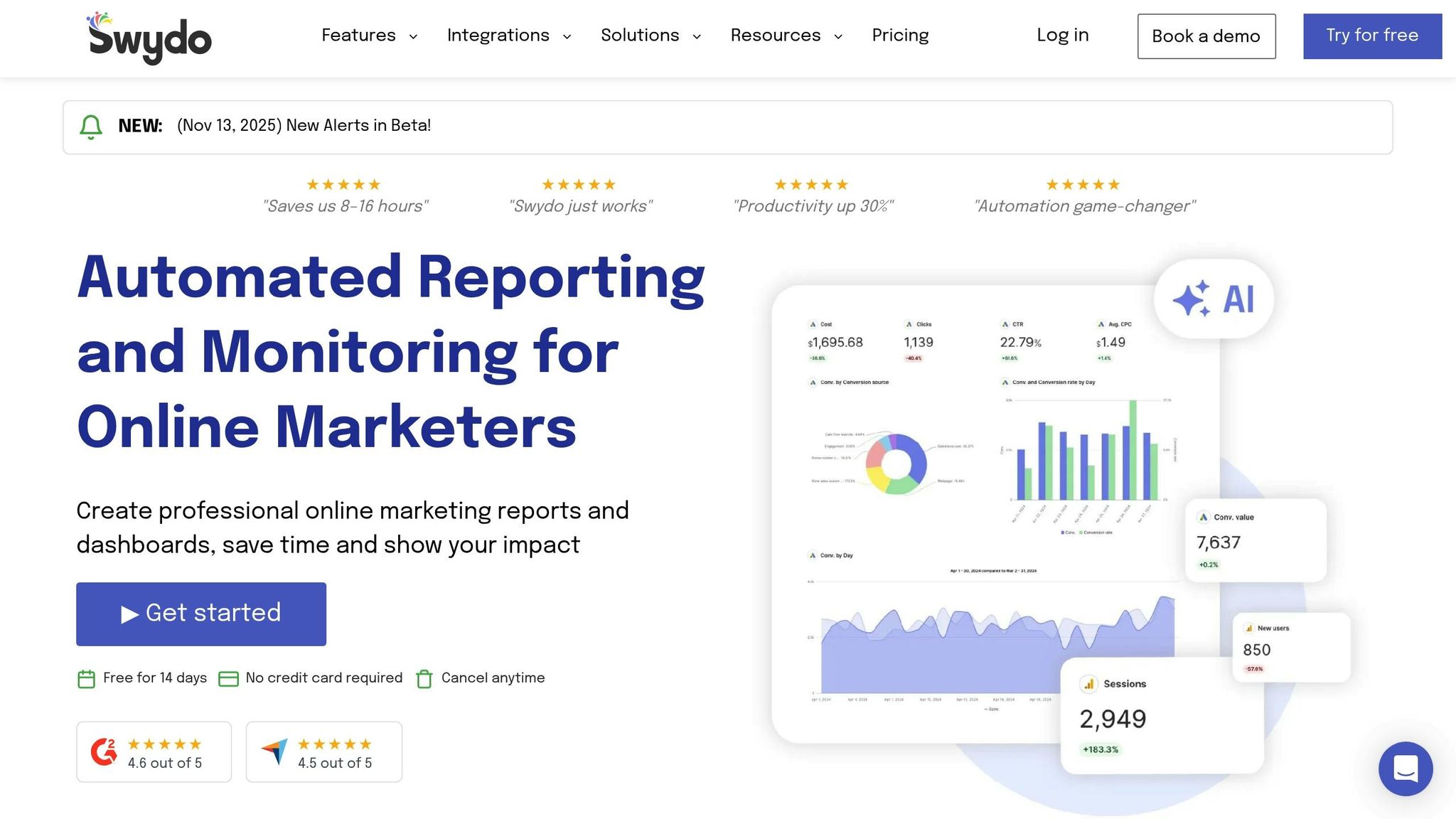Click the credit card icon

[228, 679]
